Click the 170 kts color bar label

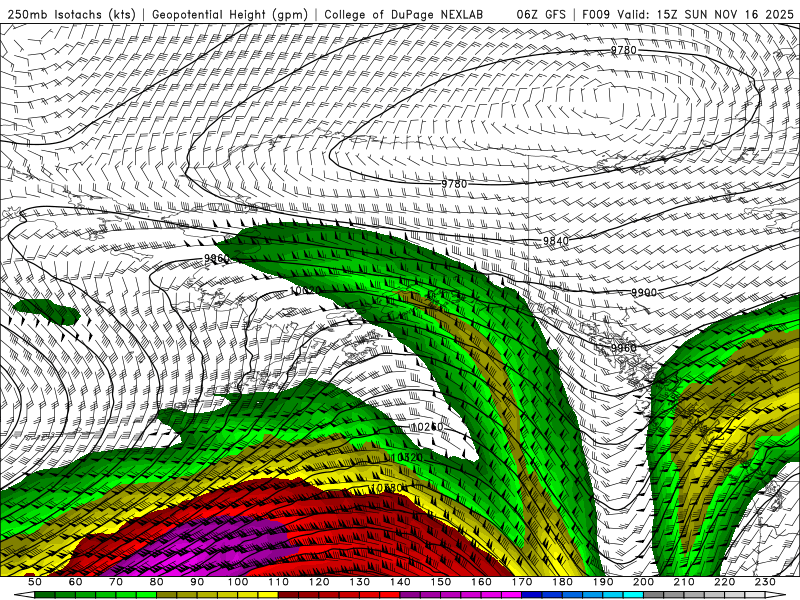[x=522, y=582]
